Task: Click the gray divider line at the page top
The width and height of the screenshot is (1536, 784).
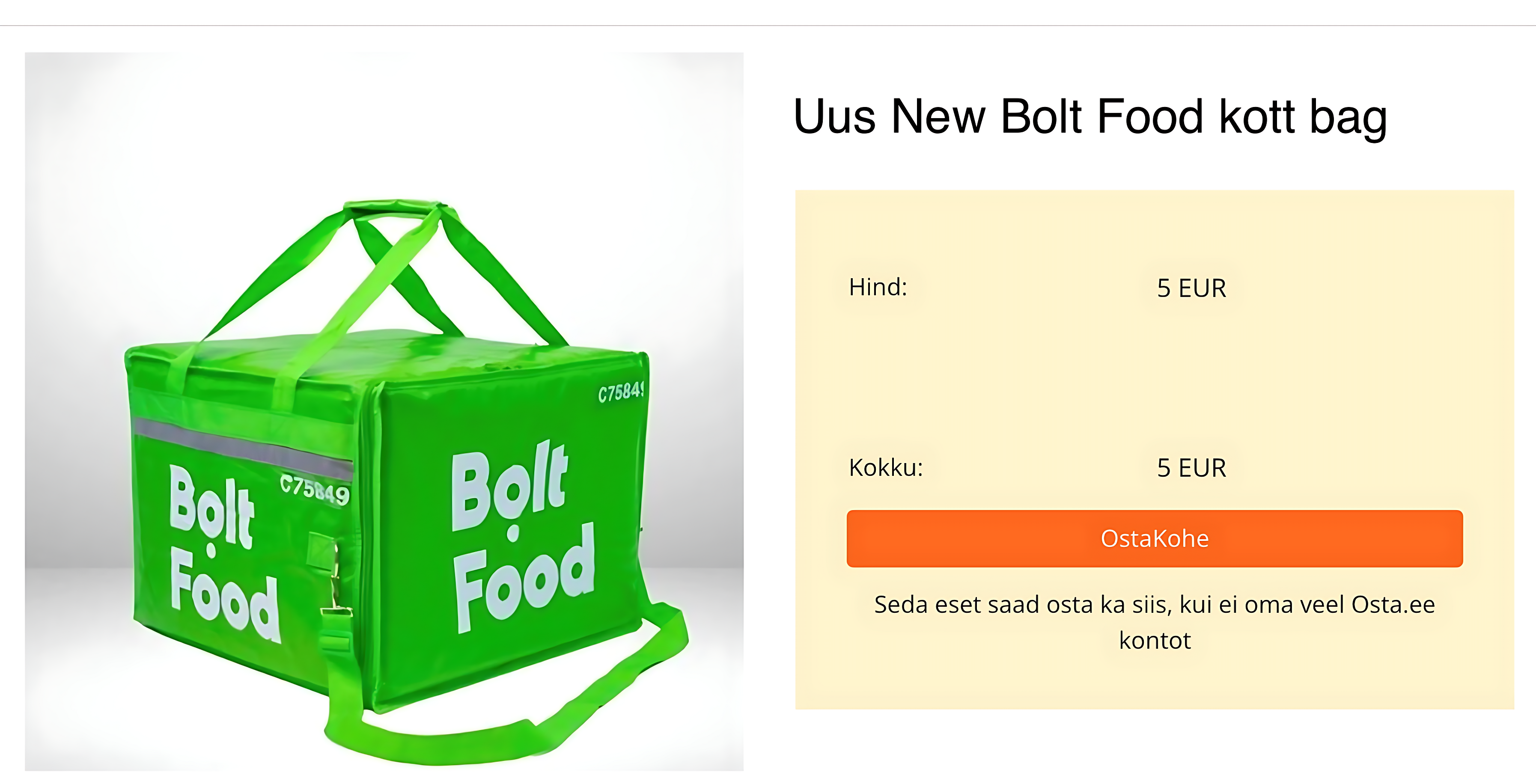Action: 768,25
